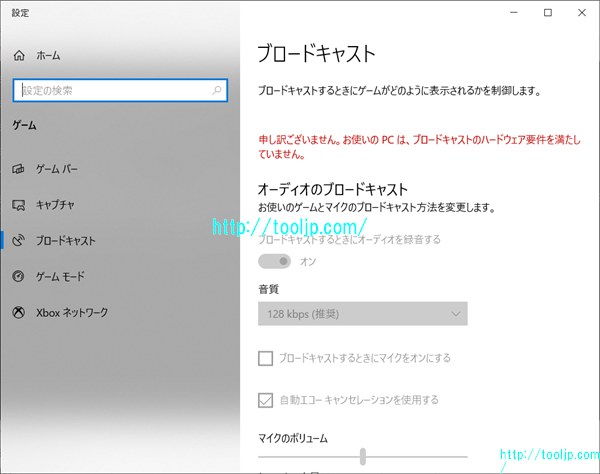
Task: Focus the 設定の検索 search box
Action: pos(120,90)
